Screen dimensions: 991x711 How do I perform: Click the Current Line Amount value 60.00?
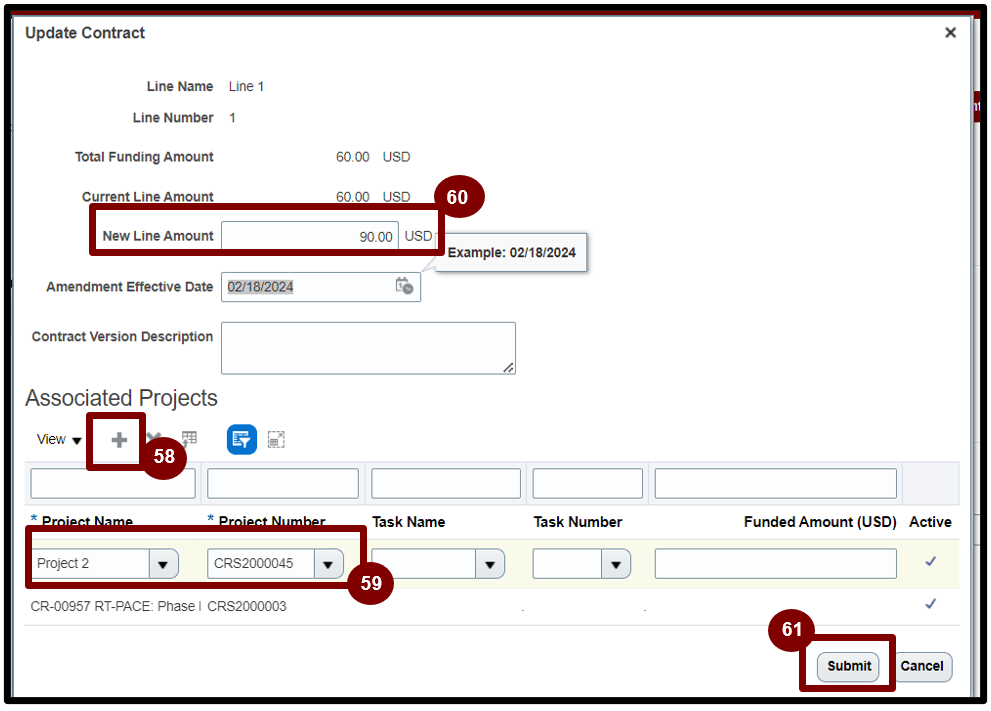(x=353, y=197)
